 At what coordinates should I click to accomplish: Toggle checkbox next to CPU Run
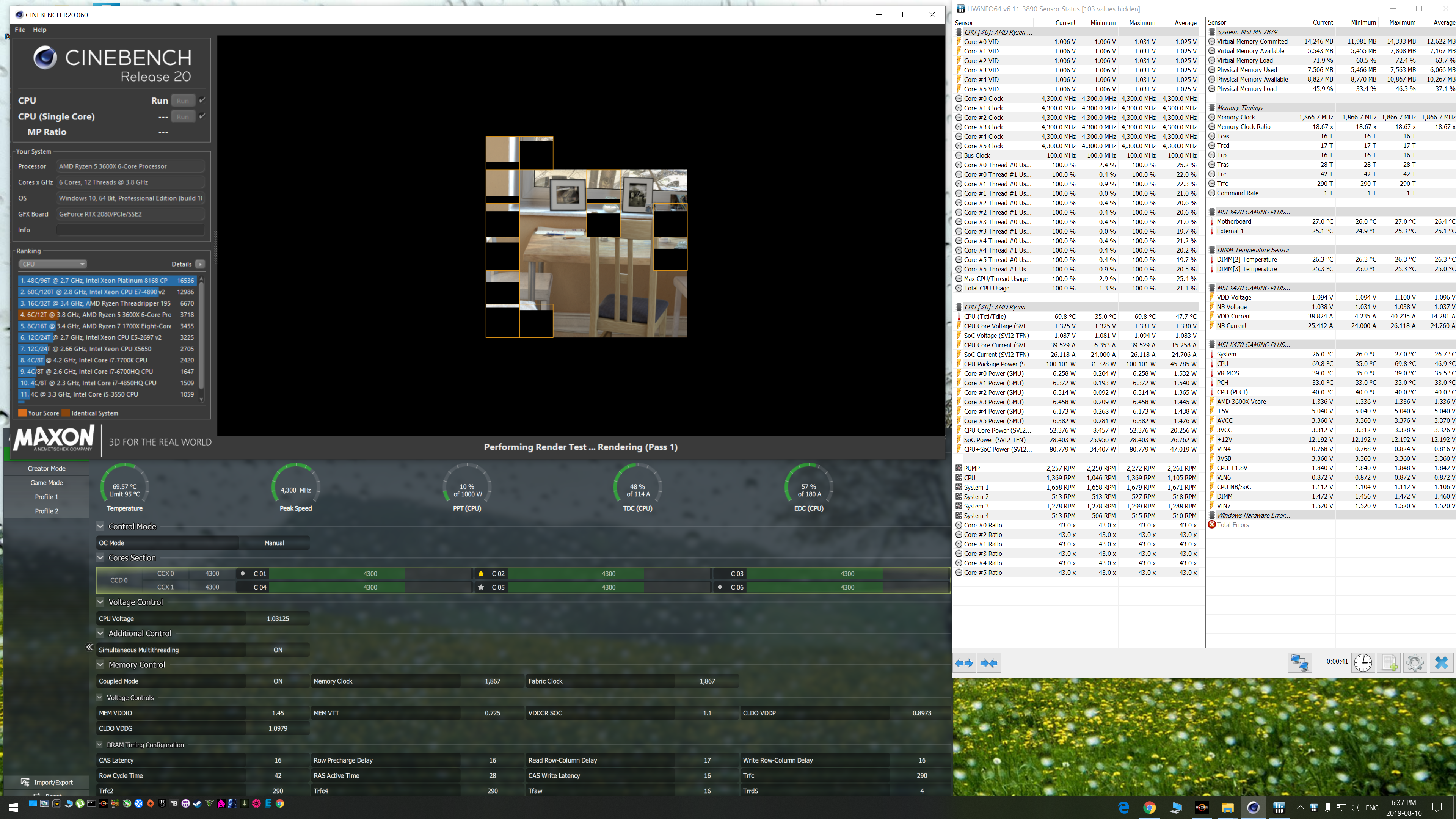pyautogui.click(x=202, y=100)
